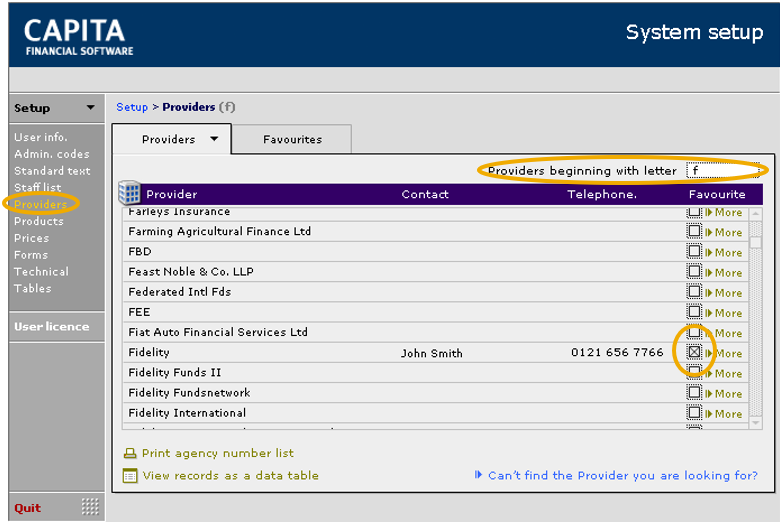Tick favourite checkbox for FBD

click(x=694, y=251)
